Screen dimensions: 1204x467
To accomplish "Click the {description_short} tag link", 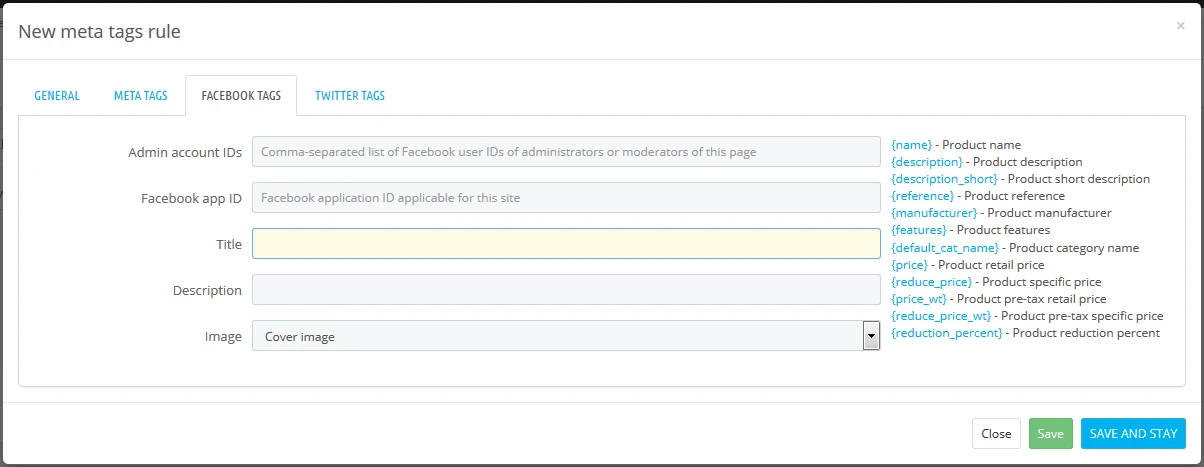I will pyautogui.click(x=944, y=179).
